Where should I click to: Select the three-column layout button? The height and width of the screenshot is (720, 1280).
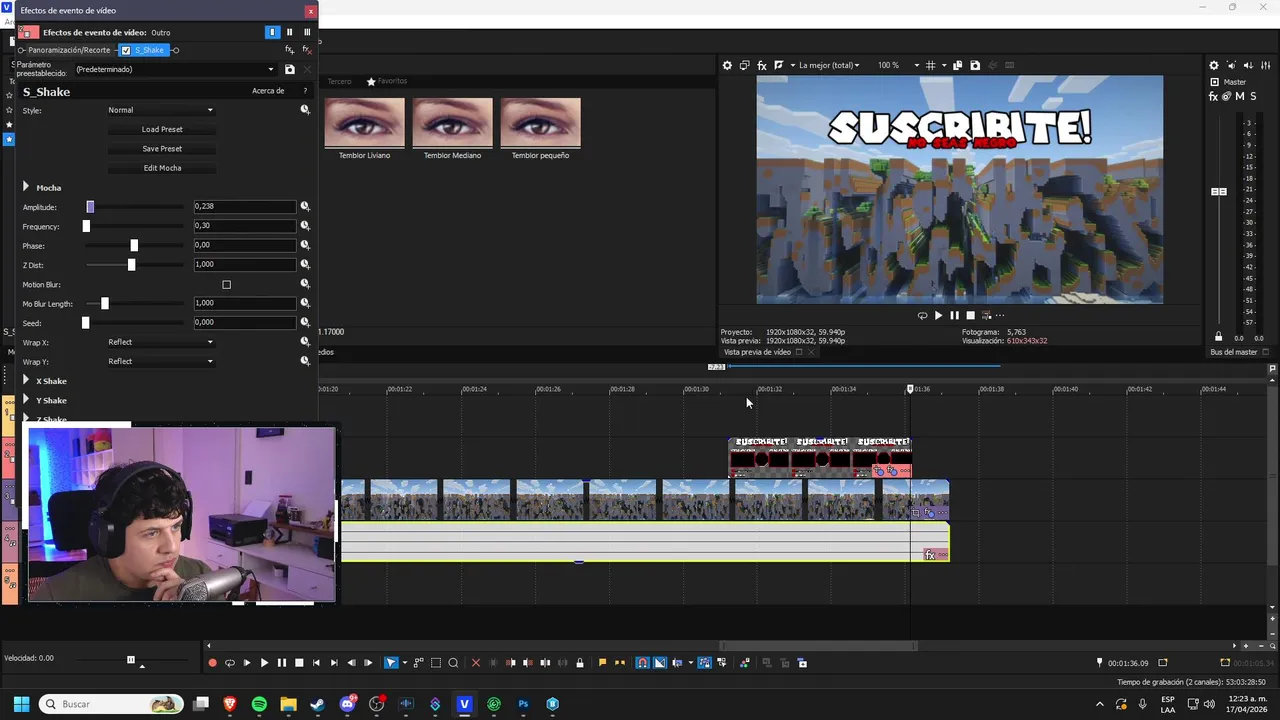(x=307, y=32)
